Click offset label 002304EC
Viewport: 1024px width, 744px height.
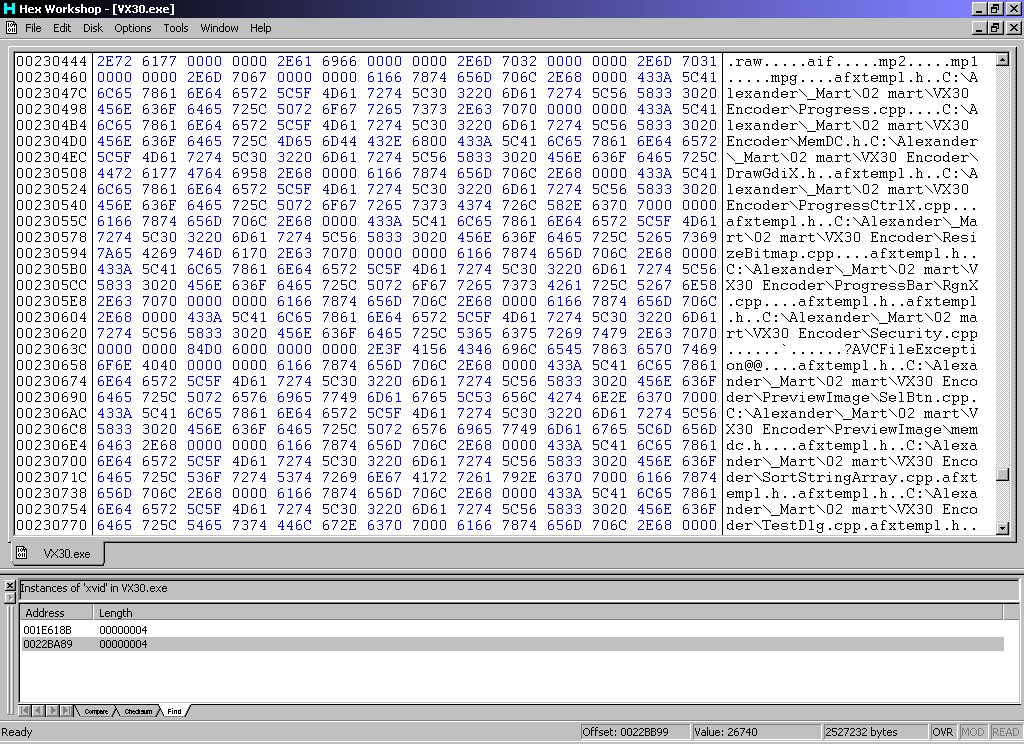tap(52, 157)
